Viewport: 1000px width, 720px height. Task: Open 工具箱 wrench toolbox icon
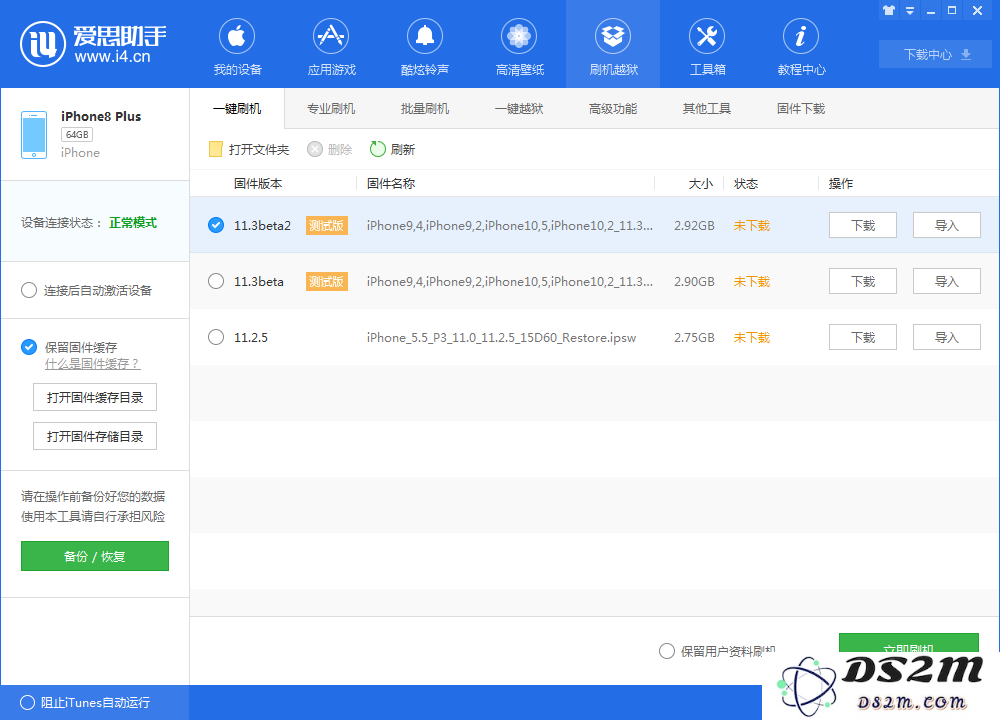tap(707, 36)
